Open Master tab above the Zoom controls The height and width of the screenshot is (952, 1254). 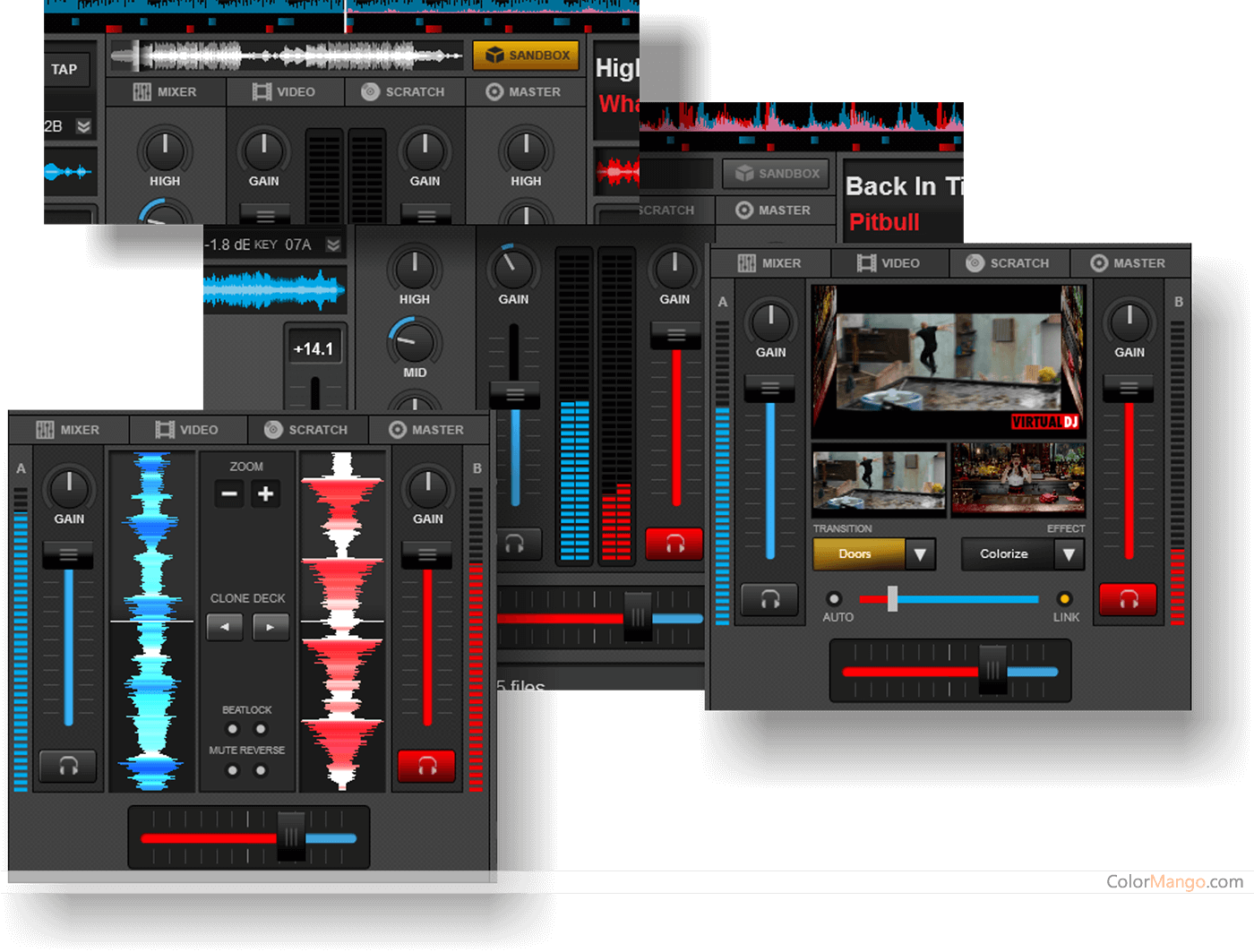tap(427, 430)
